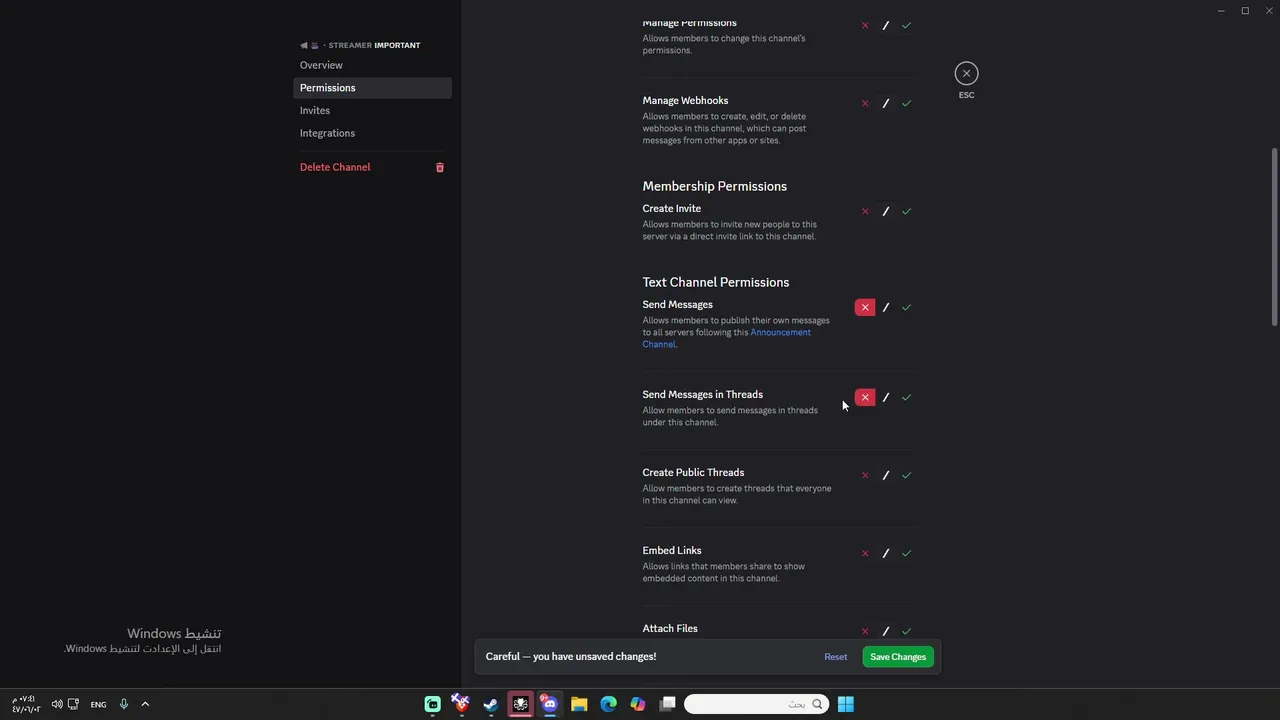Deny Create Invite with red X
Screen dimensions: 1280x720
865,211
